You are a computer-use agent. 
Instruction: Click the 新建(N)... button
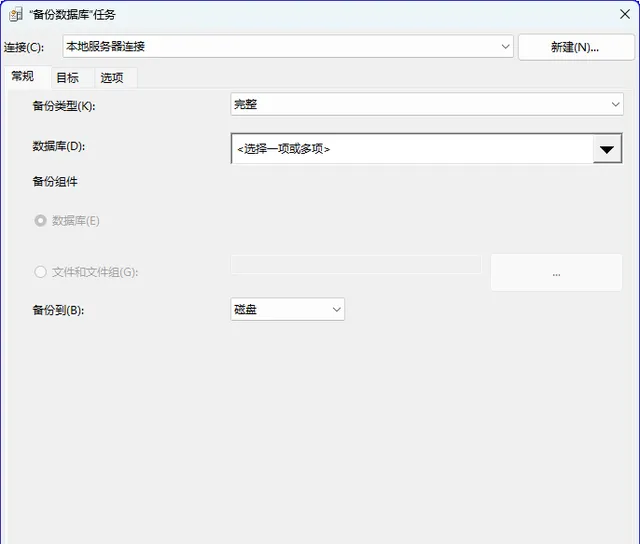click(x=576, y=47)
